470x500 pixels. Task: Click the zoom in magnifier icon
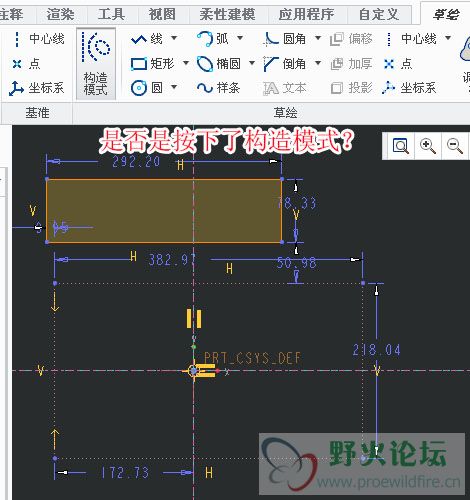(x=428, y=146)
